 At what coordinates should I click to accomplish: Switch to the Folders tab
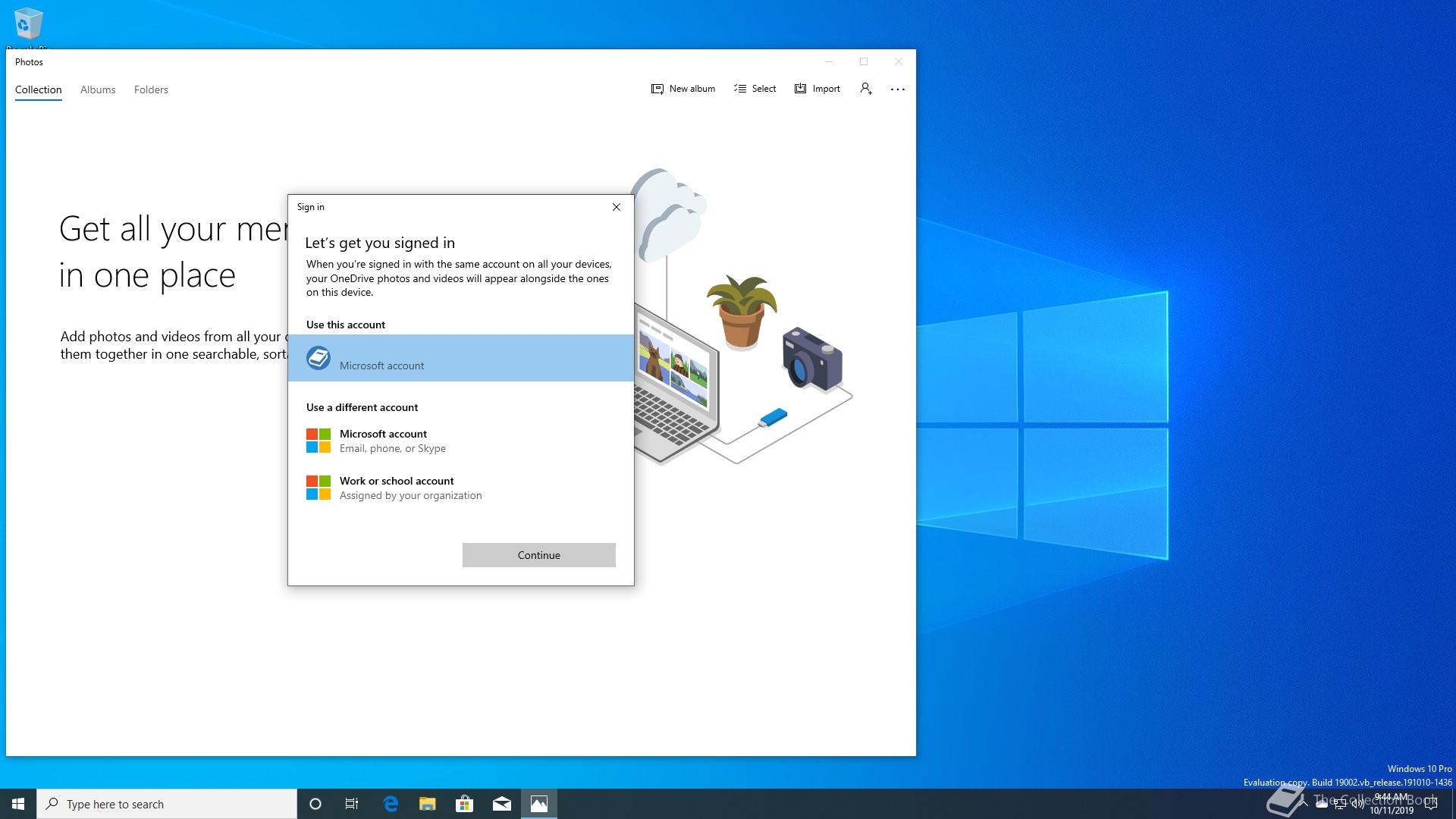(x=151, y=89)
